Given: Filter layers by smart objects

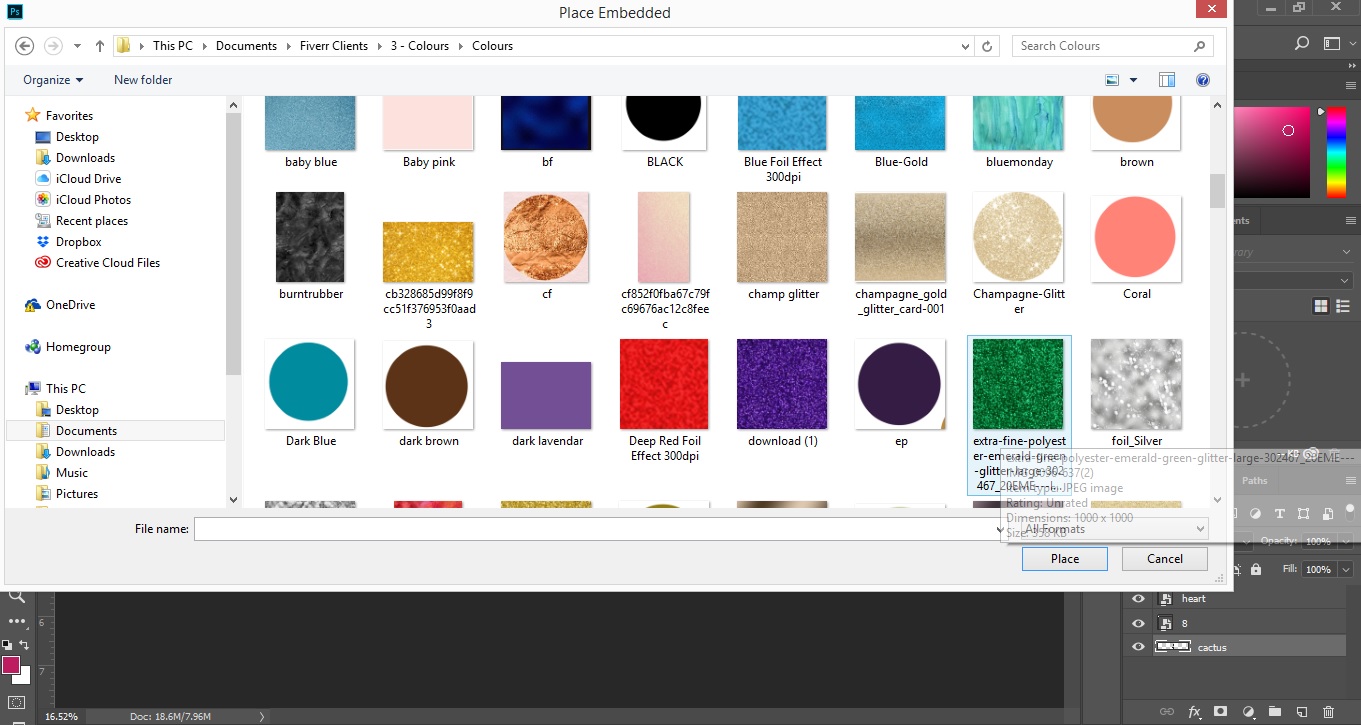Looking at the screenshot, I should [1327, 514].
